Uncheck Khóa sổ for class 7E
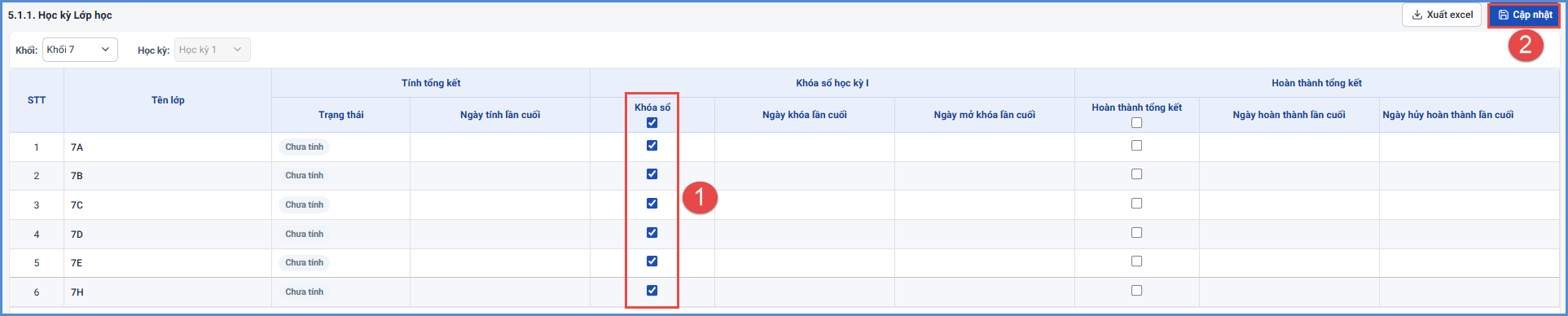Image resolution: width=1568 pixels, height=316 pixels. click(x=652, y=261)
